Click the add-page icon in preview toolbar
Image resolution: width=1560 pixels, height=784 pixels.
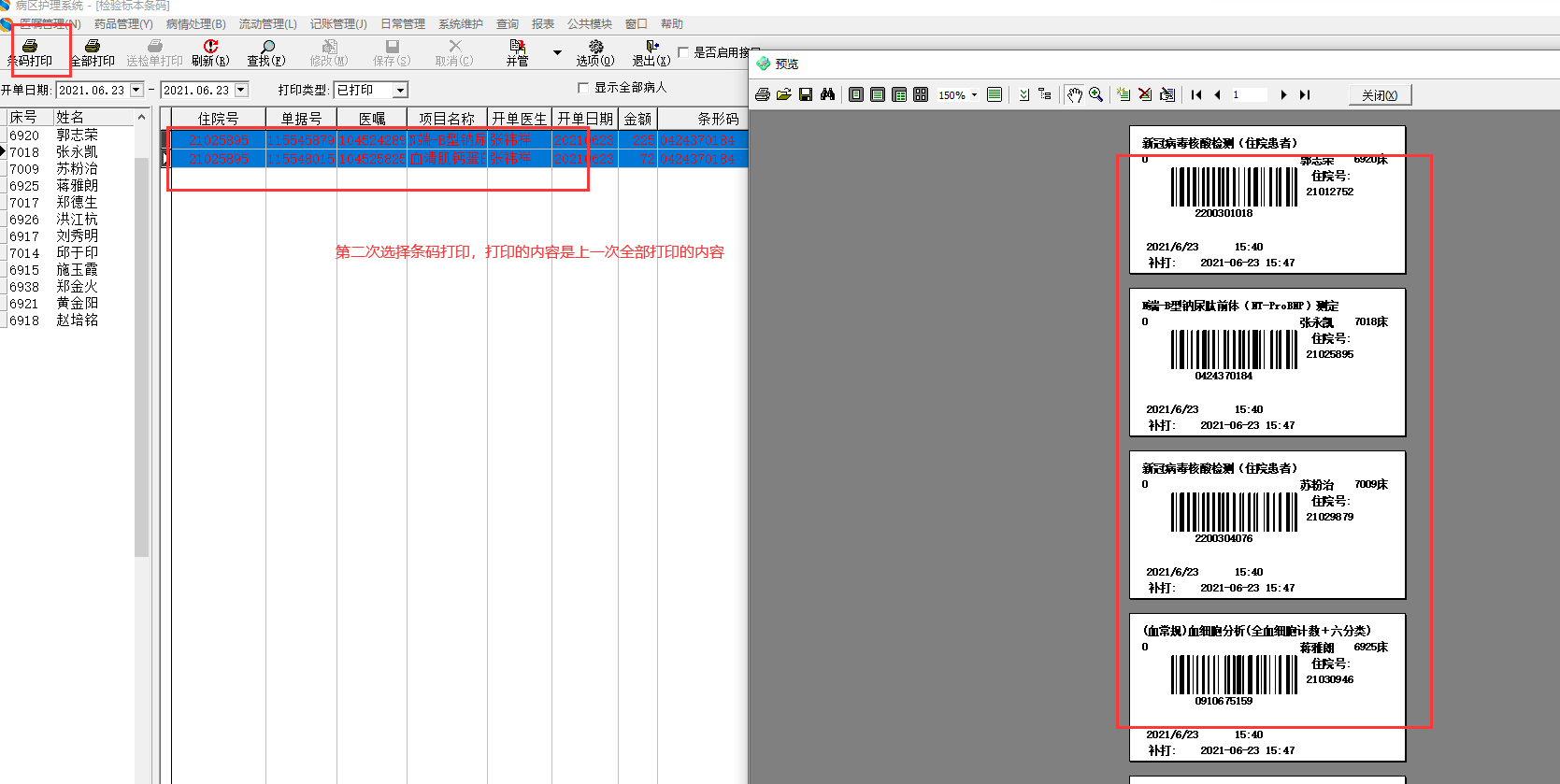(1123, 94)
